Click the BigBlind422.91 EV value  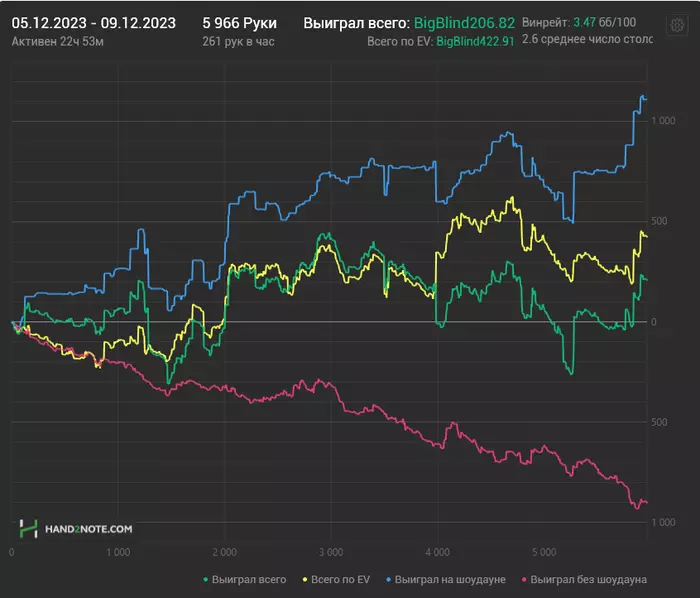tap(475, 41)
